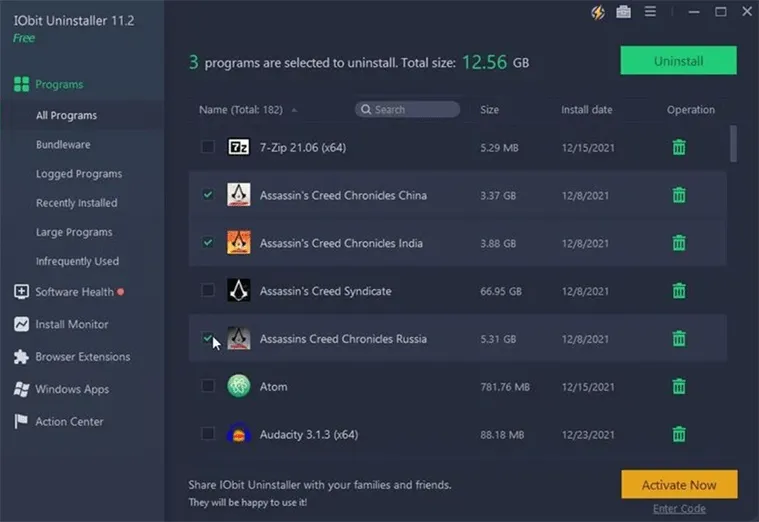Select the Atom program name
Screen dimensions: 759x522
click(273, 386)
